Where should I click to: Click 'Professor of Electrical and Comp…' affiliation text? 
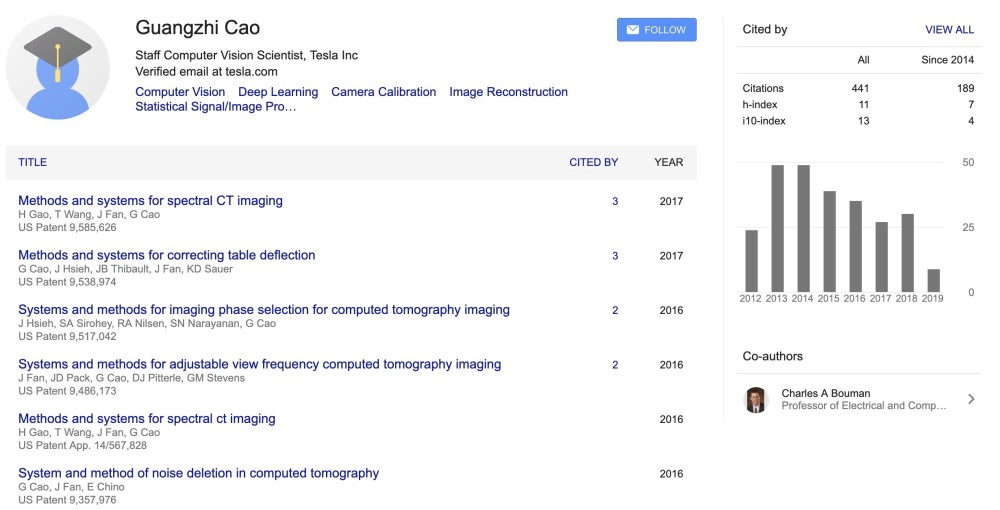click(x=864, y=405)
